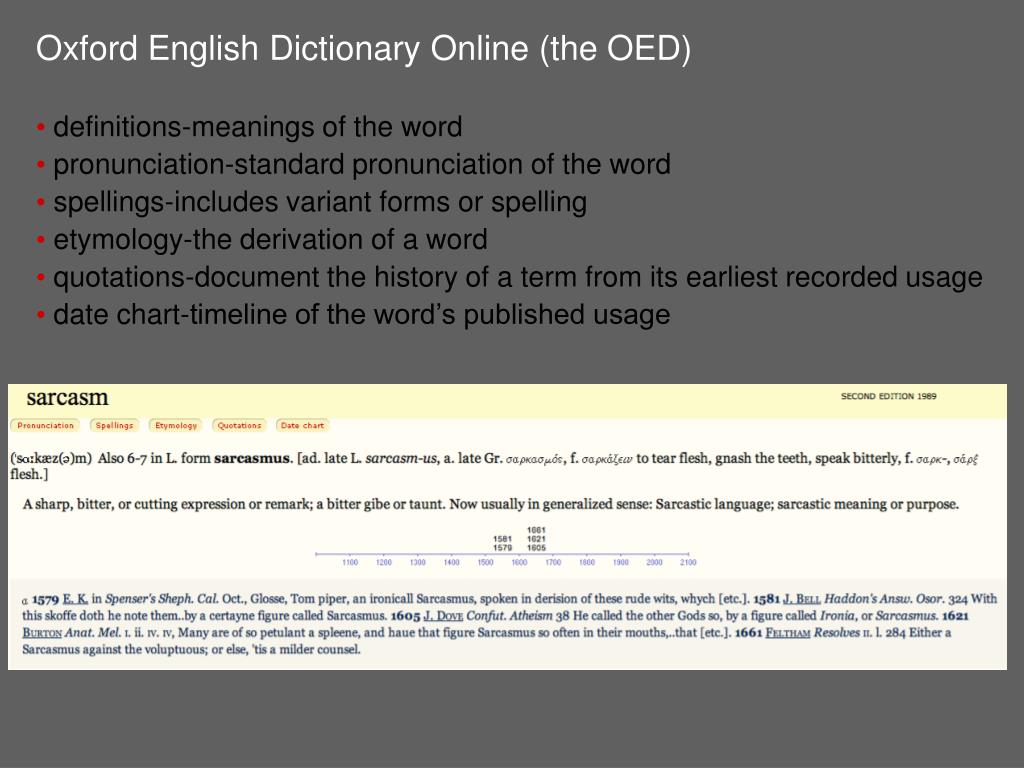The image size is (1024, 768).
Task: Select the 1621 marker on date chart
Action: pos(536,539)
